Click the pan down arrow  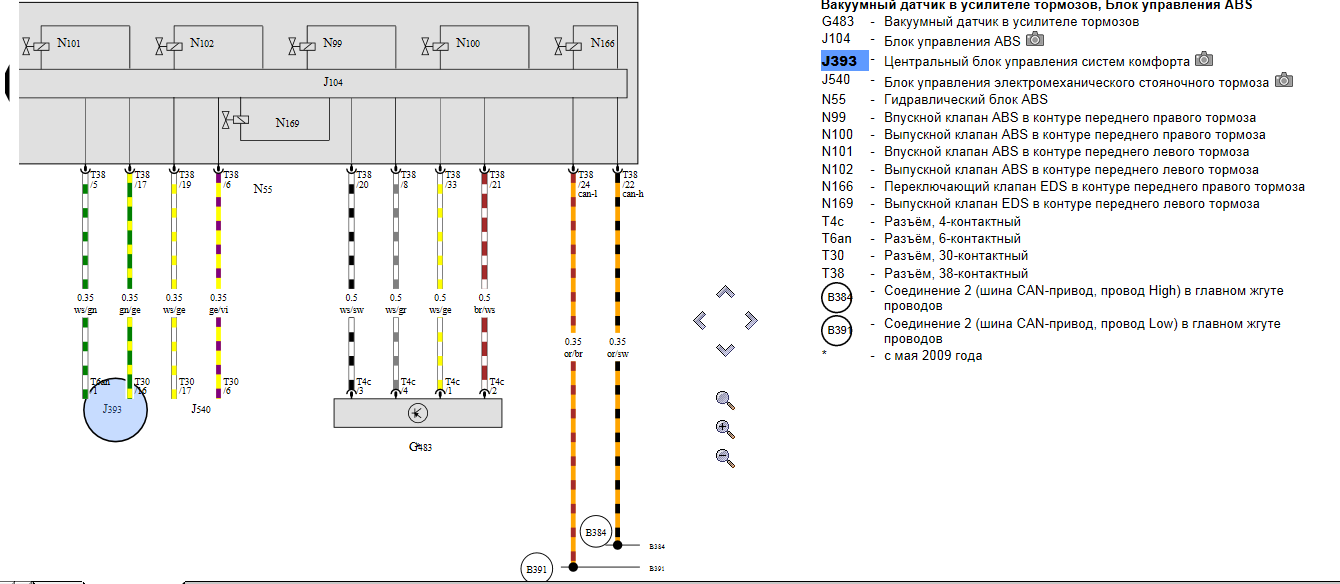pos(726,349)
